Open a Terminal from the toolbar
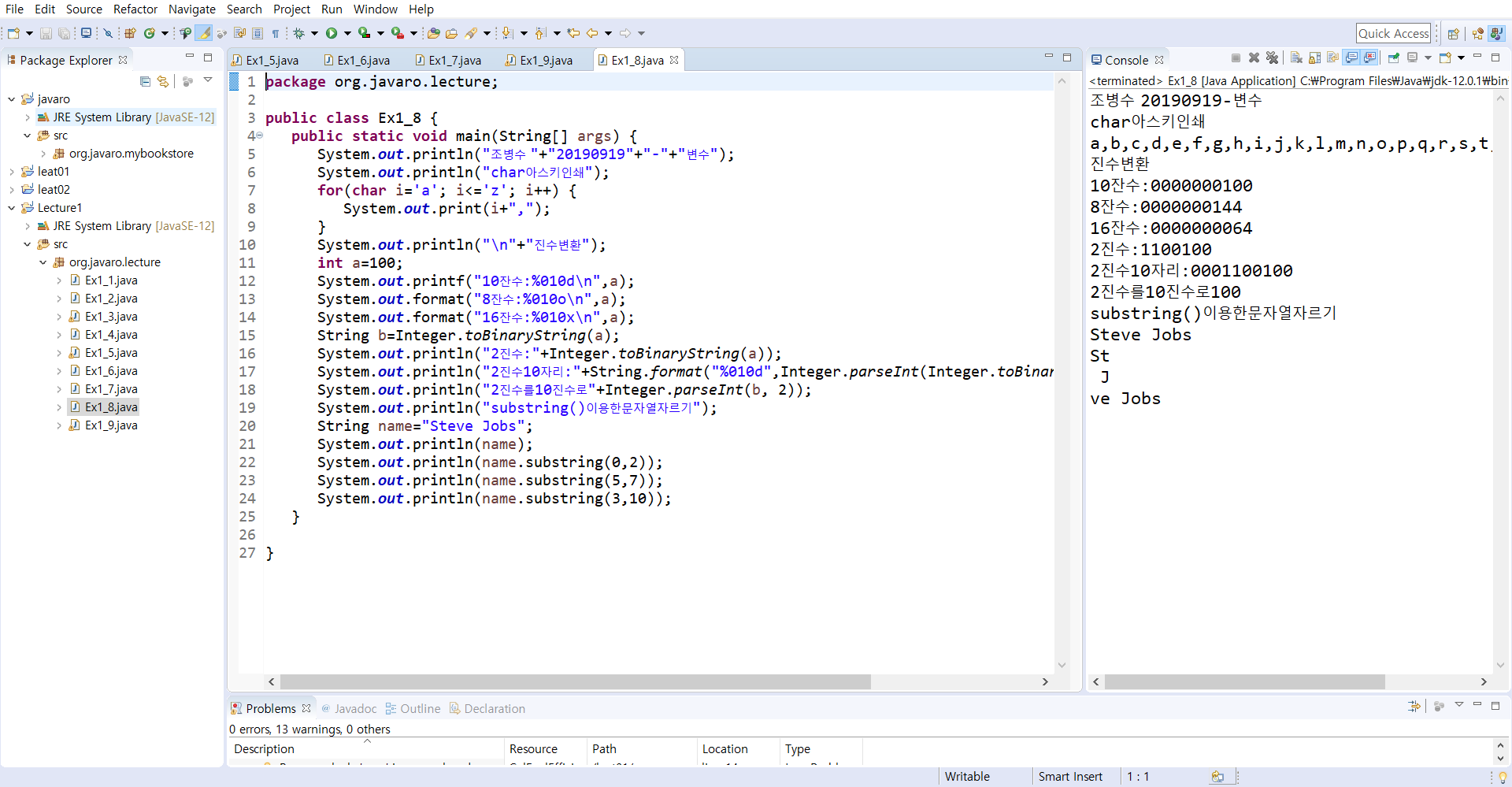The height and width of the screenshot is (787, 1512). click(86, 33)
